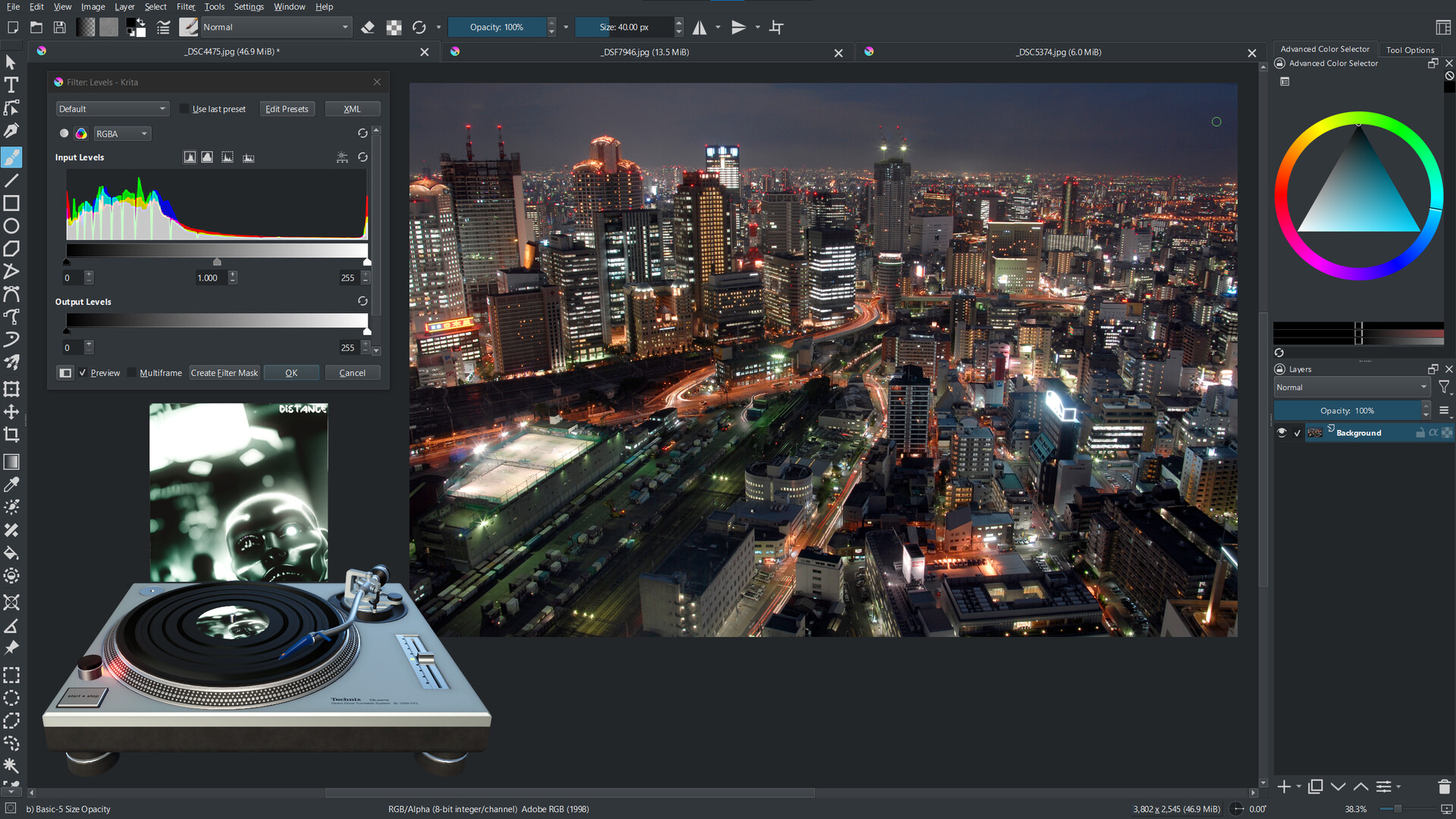Pick the Color Sampler eyedropper tool
The width and height of the screenshot is (1456, 819).
point(11,484)
